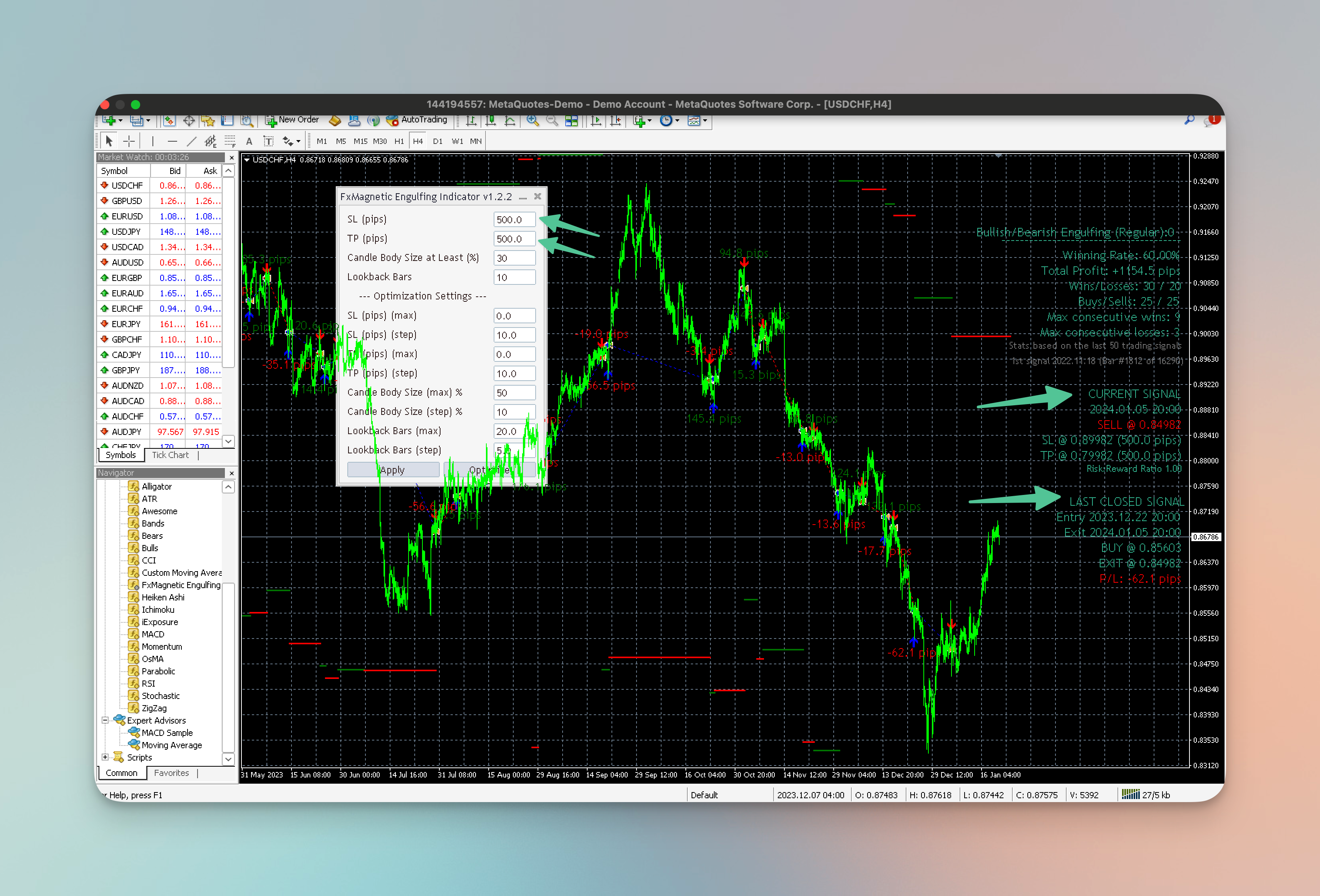This screenshot has height=896, width=1320.
Task: Toggle the Market Watch window icon
Action: coord(169,120)
